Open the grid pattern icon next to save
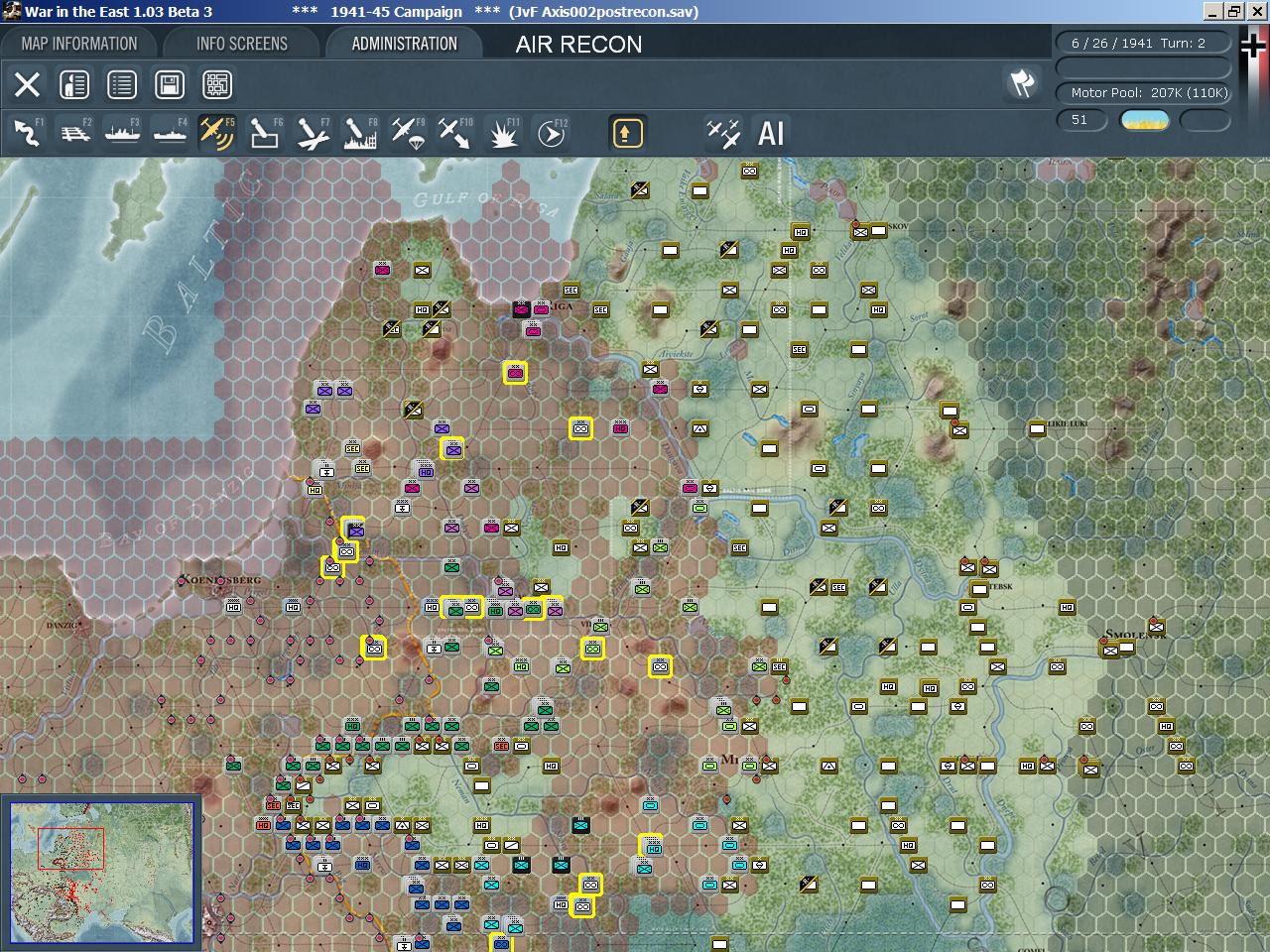 (217, 84)
